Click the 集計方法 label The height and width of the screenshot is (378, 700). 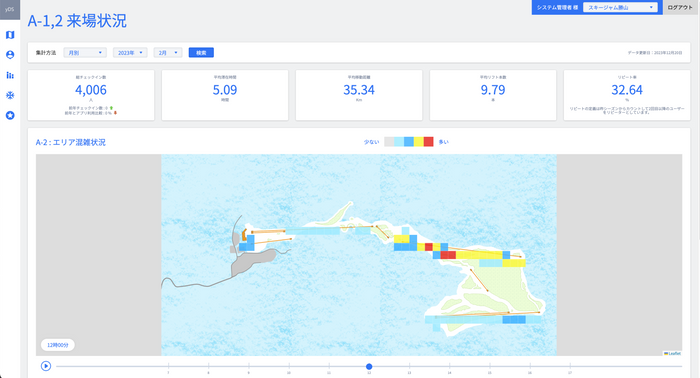click(x=46, y=53)
